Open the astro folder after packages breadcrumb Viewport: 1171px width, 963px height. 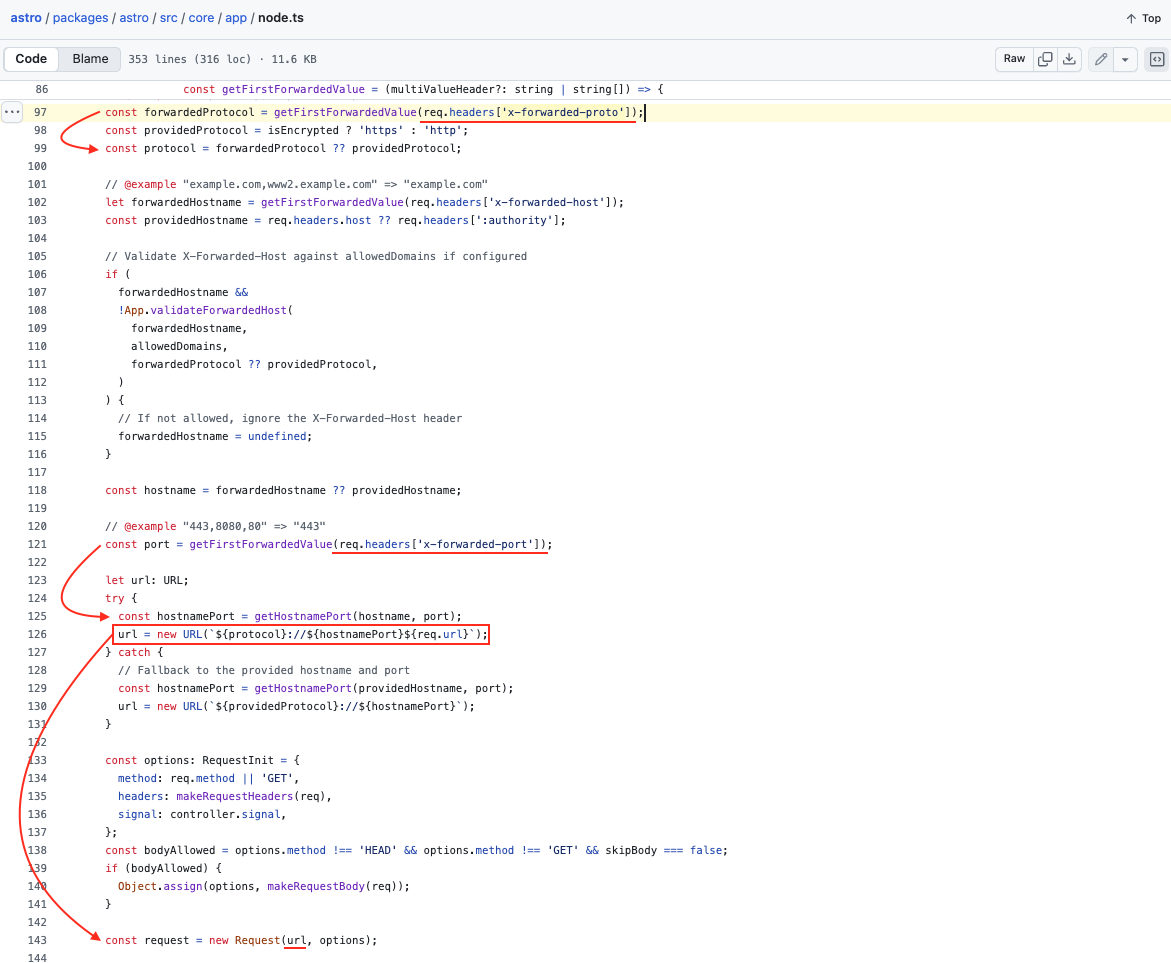point(134,18)
